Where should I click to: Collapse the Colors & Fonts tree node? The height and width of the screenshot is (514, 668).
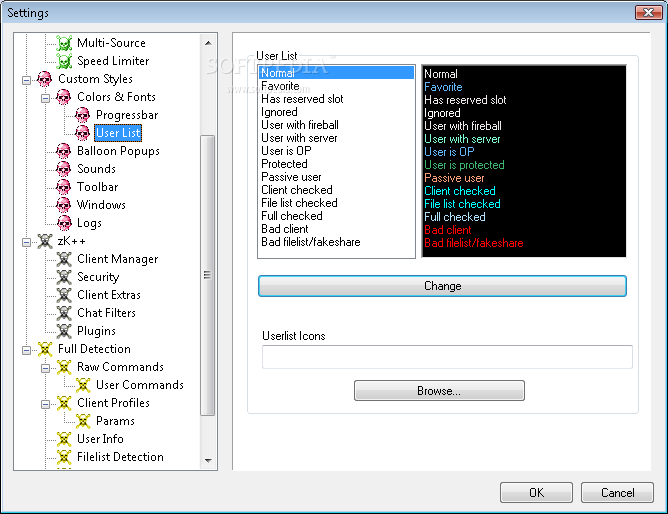[45, 98]
